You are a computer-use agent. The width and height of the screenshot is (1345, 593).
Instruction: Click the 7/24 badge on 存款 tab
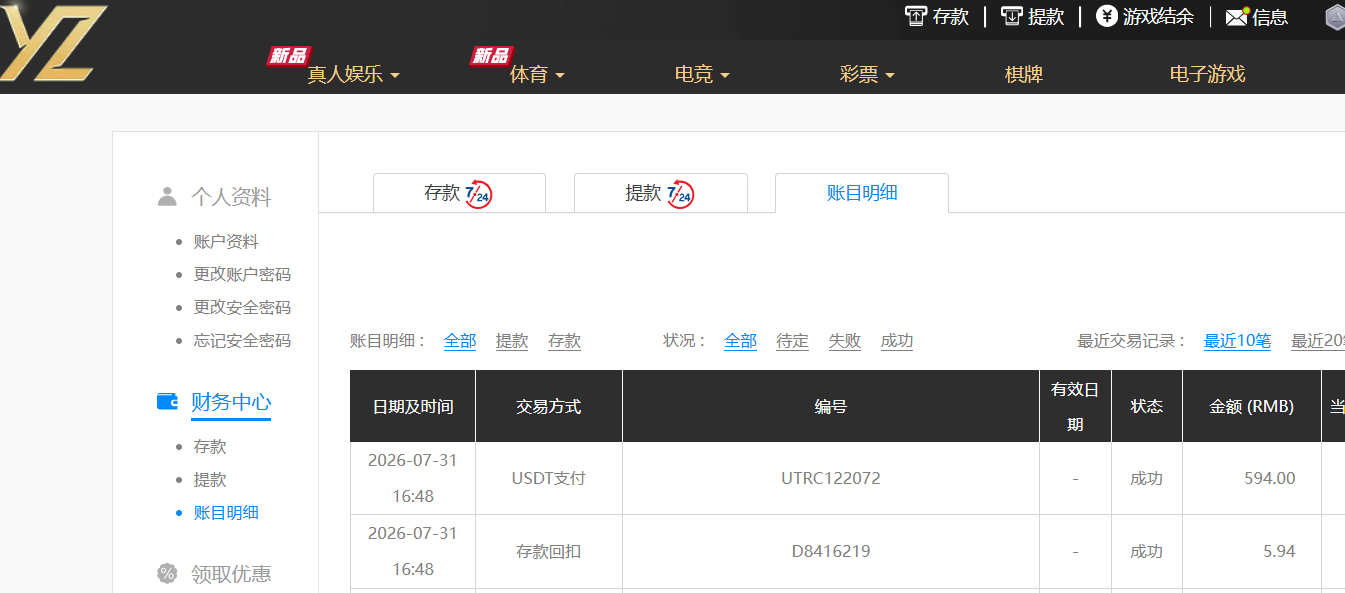479,194
